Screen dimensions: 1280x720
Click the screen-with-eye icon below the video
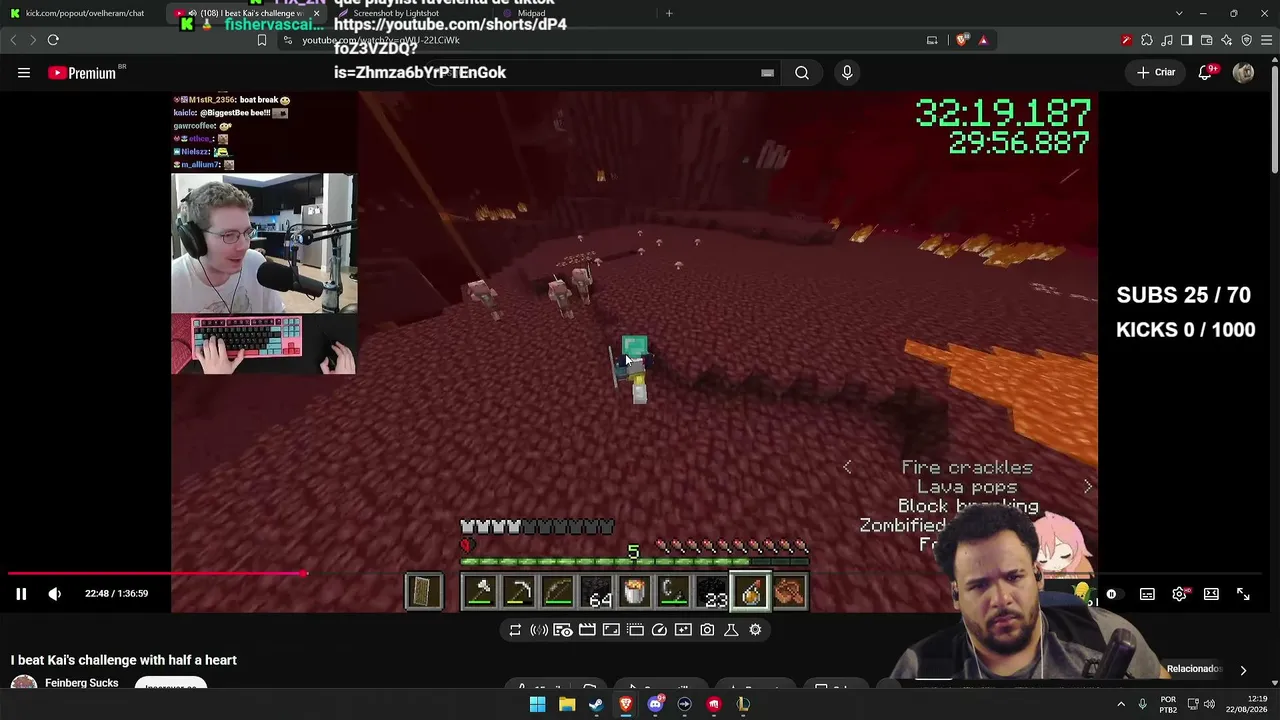click(x=563, y=630)
